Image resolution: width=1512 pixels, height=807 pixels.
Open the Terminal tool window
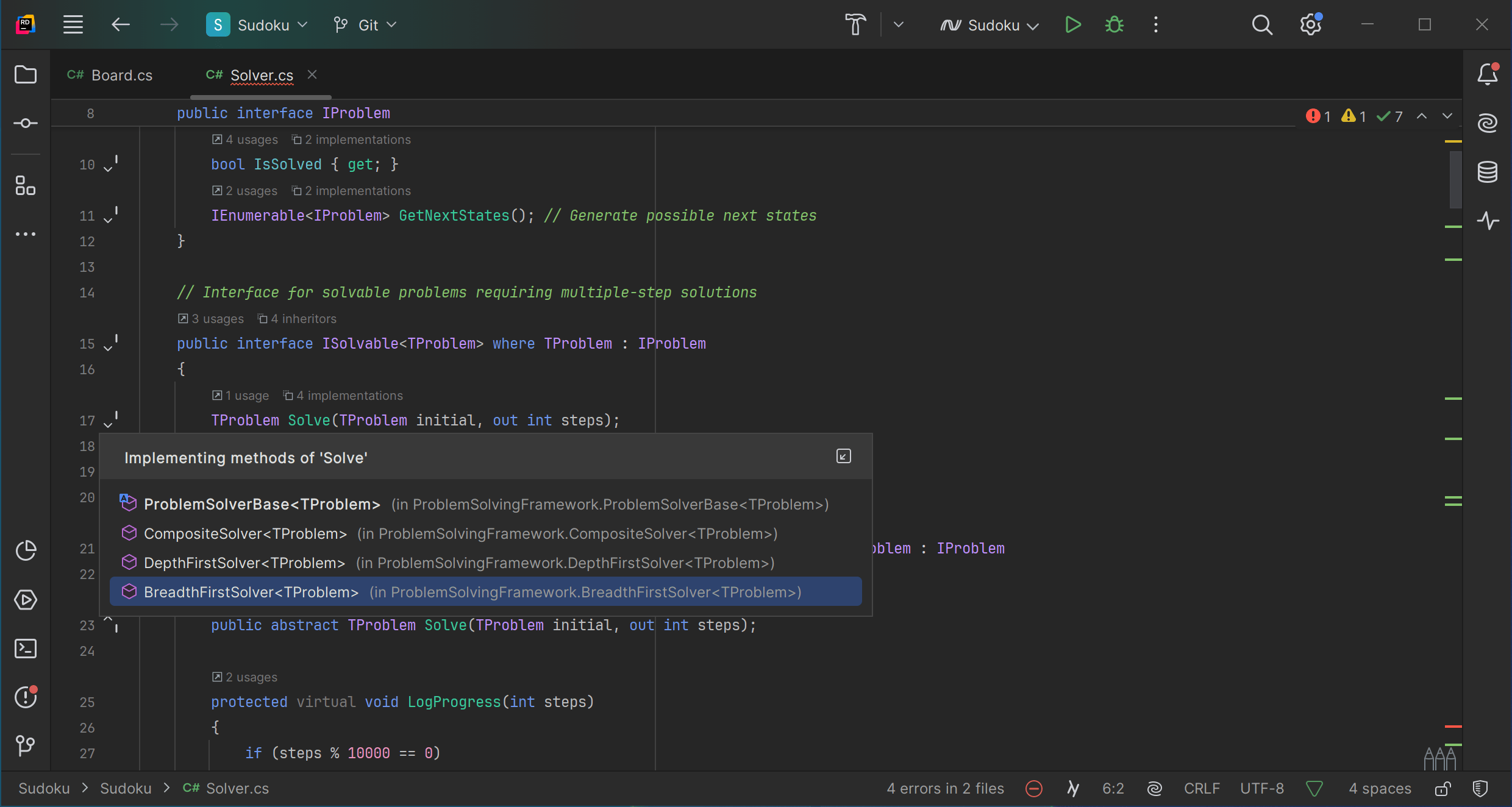tap(26, 649)
